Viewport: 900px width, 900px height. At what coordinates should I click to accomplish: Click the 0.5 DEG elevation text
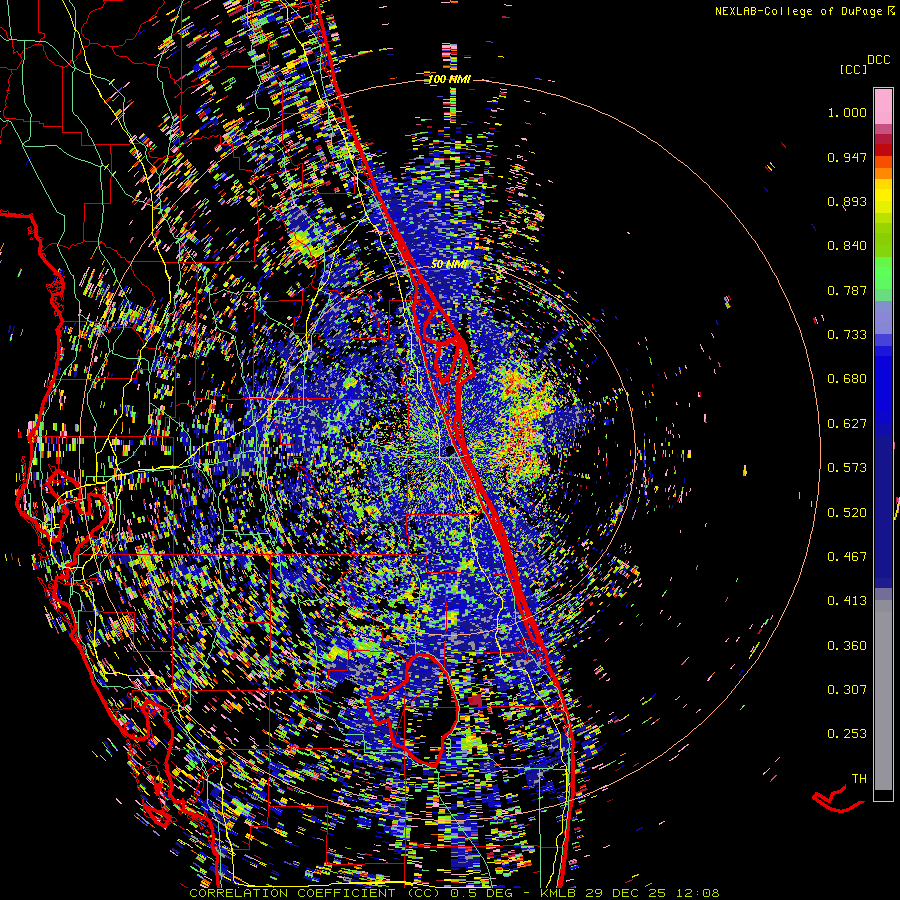click(x=482, y=893)
